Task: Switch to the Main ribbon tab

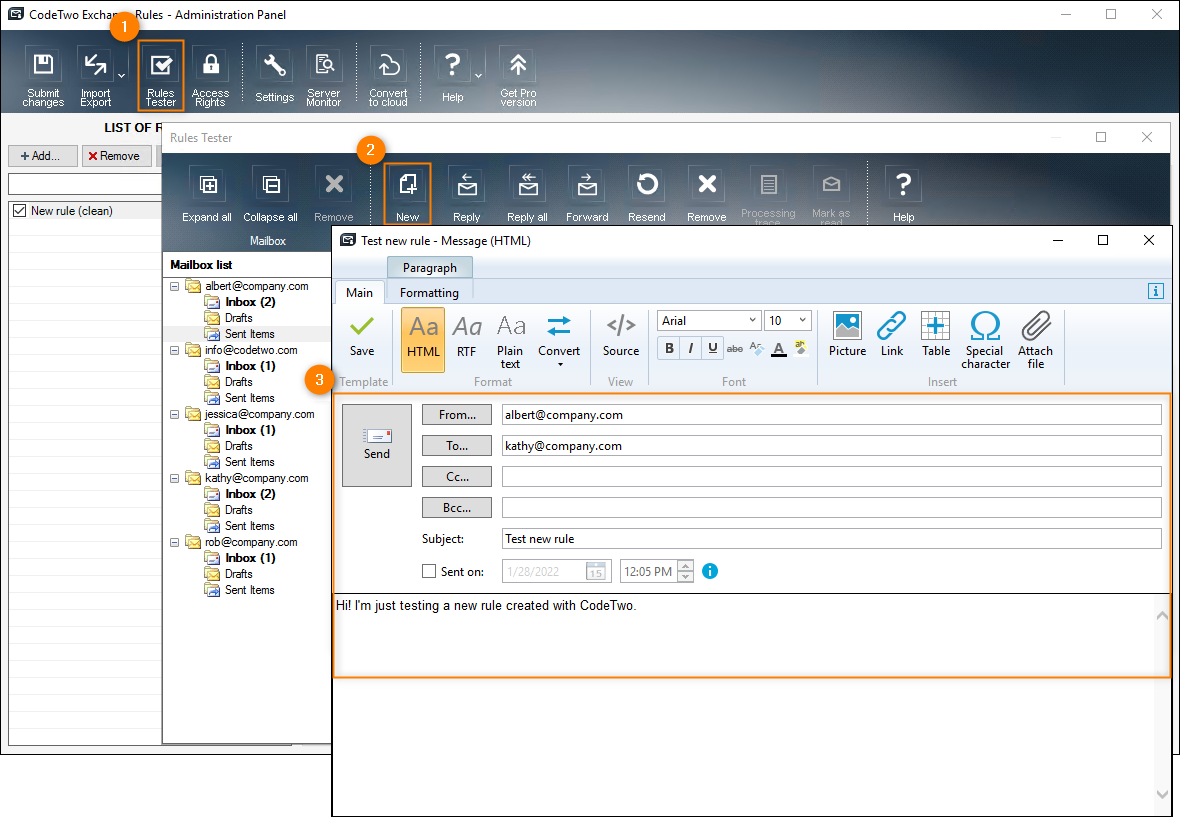Action: pyautogui.click(x=360, y=293)
